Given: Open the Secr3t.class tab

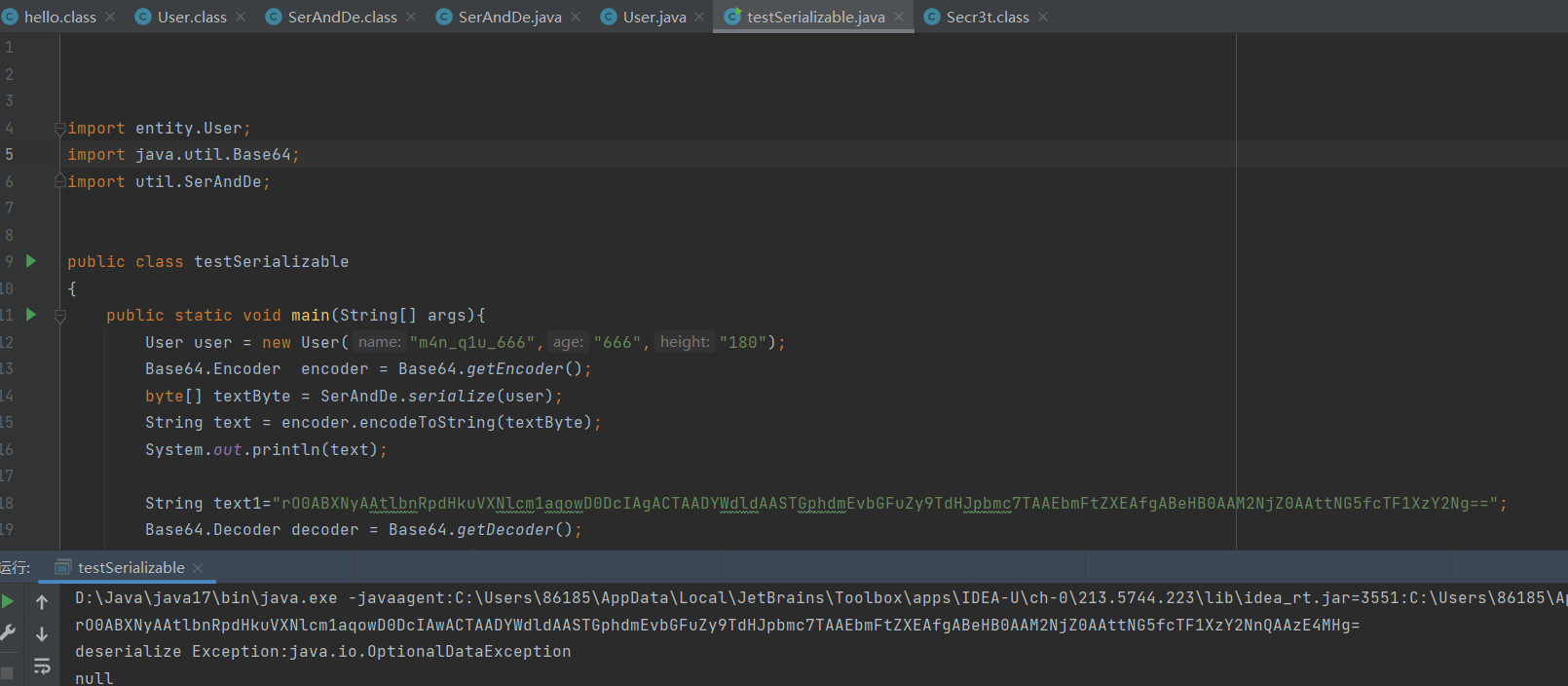Looking at the screenshot, I should pyautogui.click(x=988, y=17).
